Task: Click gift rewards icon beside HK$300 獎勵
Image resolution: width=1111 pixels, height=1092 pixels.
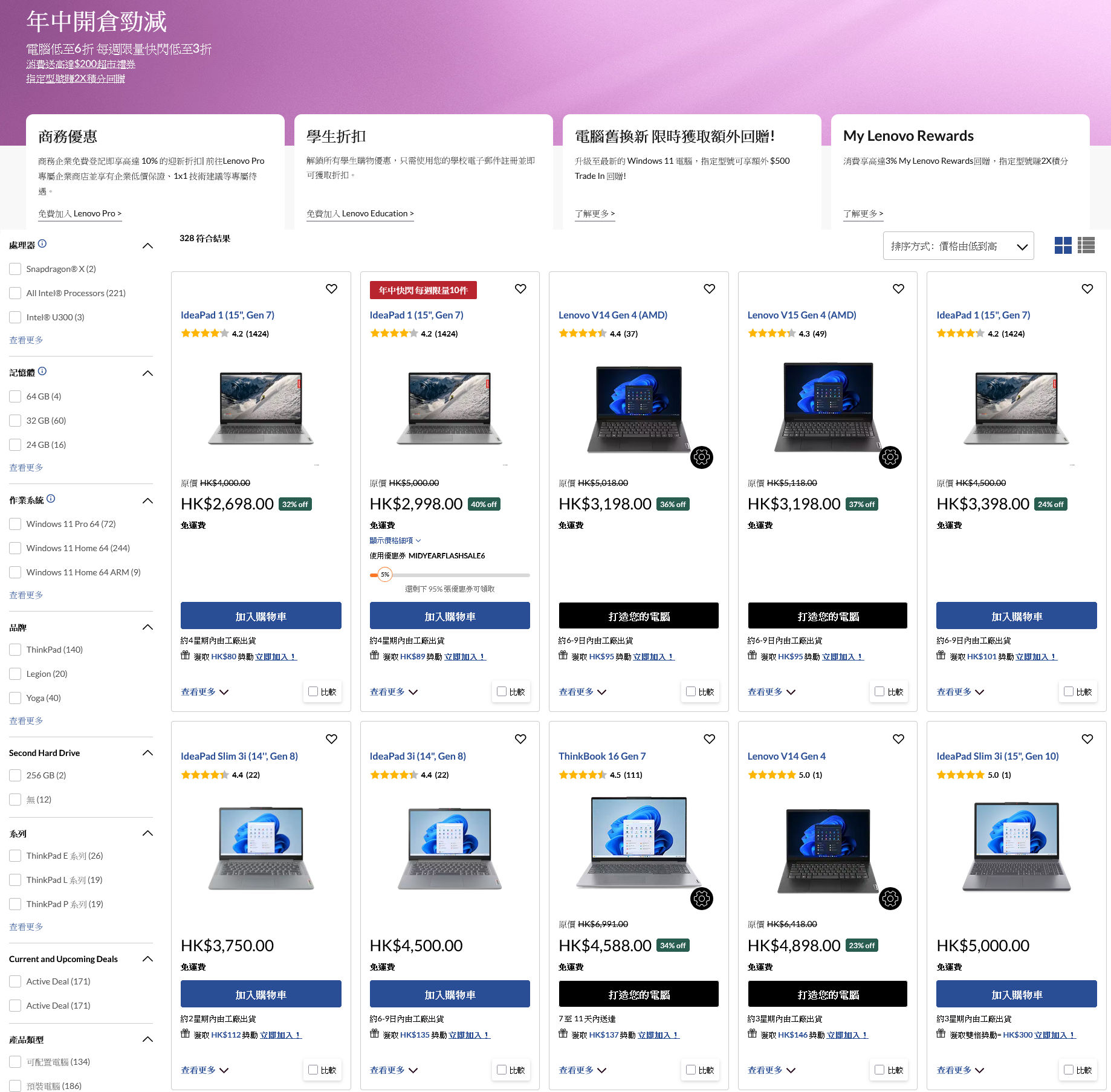Action: (x=941, y=1034)
